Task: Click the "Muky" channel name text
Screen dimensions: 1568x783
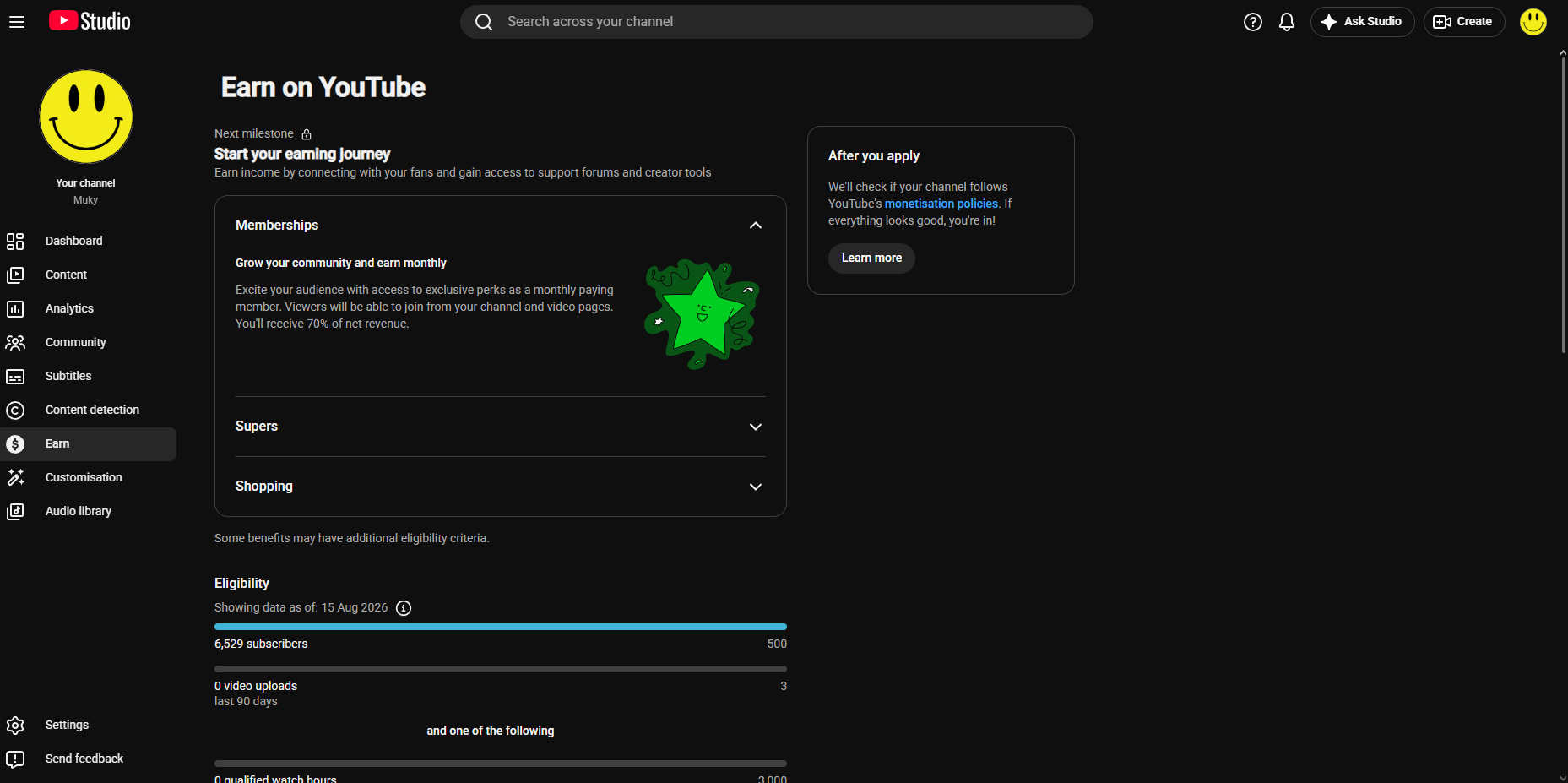Action: pyautogui.click(x=85, y=200)
